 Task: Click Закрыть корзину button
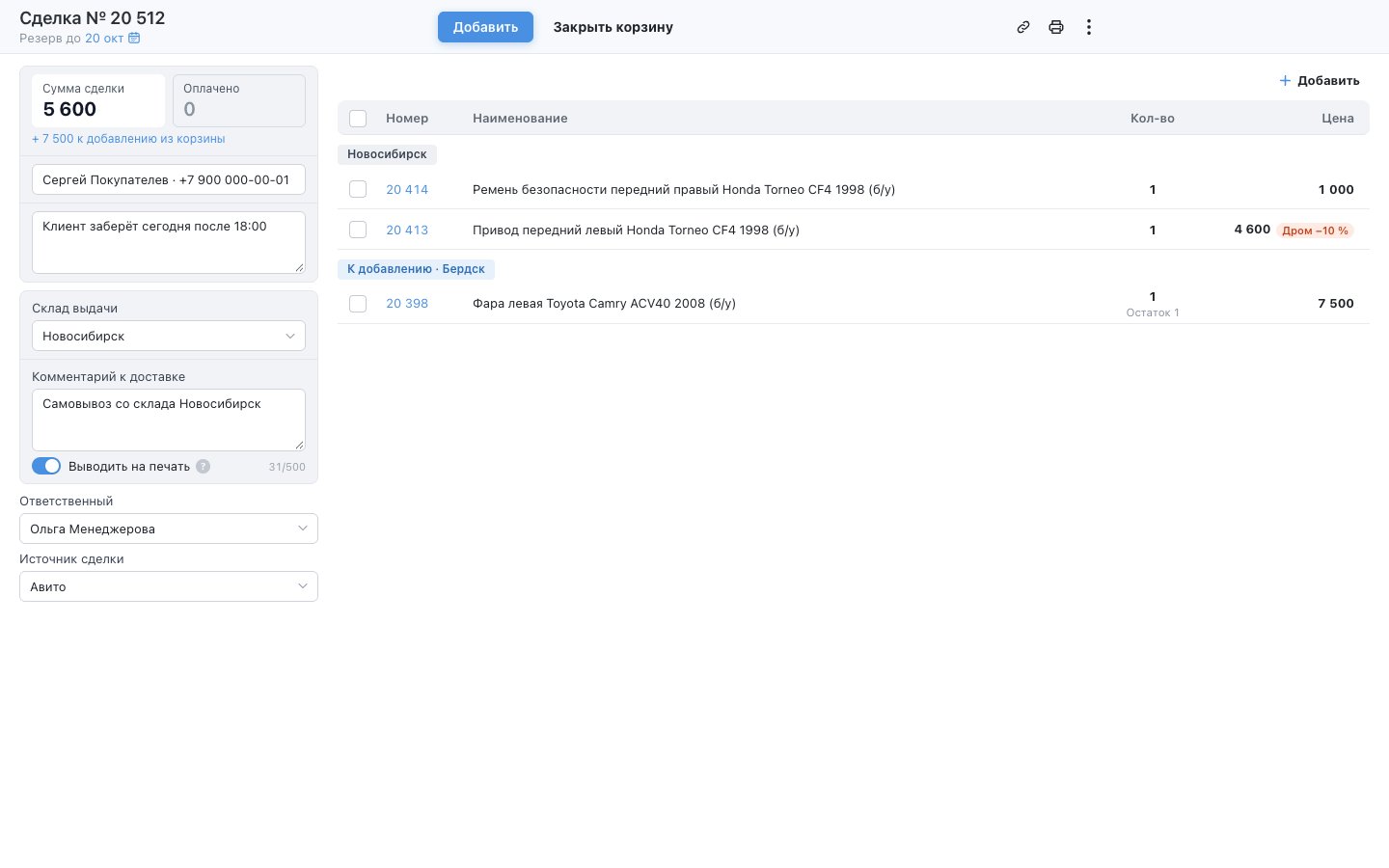pos(613,27)
